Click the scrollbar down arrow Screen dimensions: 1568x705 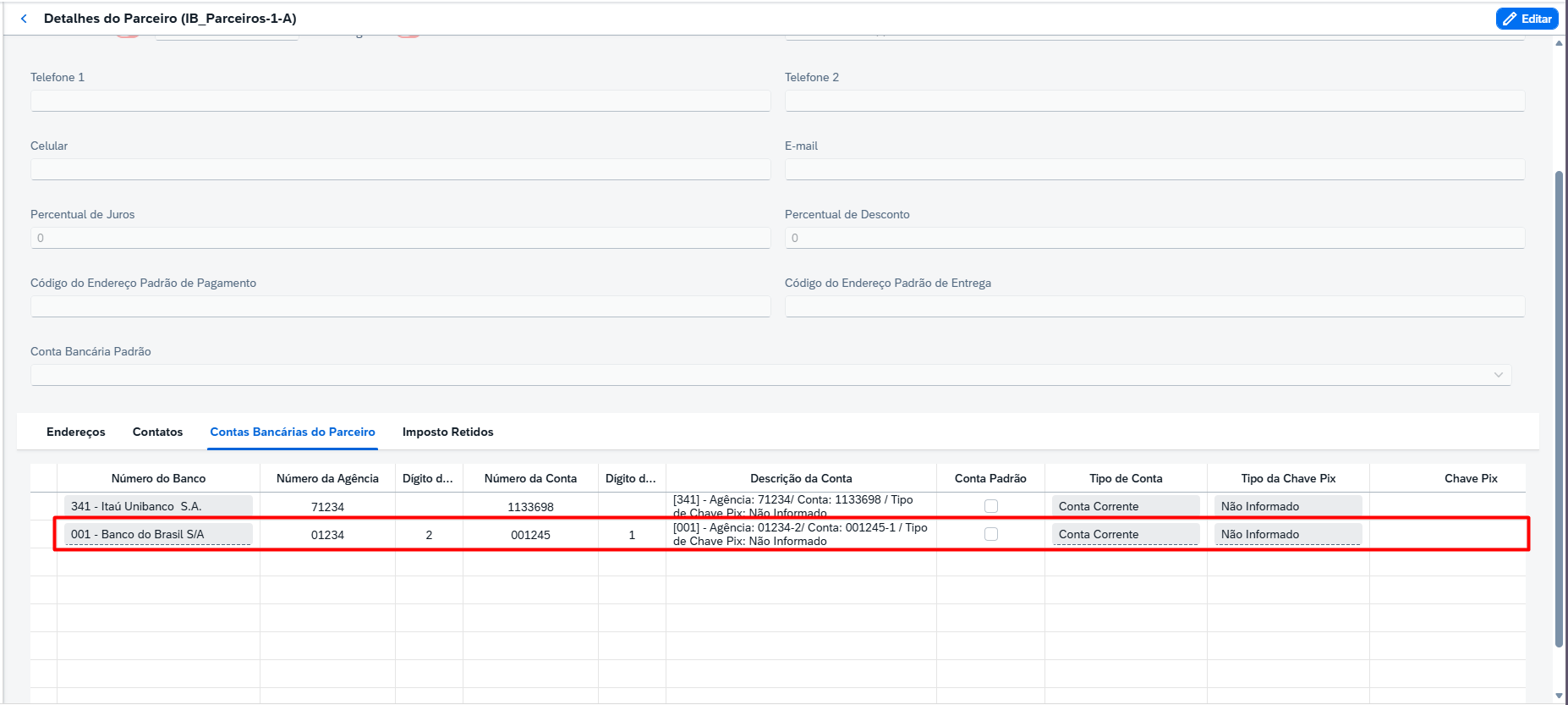pos(1559,696)
